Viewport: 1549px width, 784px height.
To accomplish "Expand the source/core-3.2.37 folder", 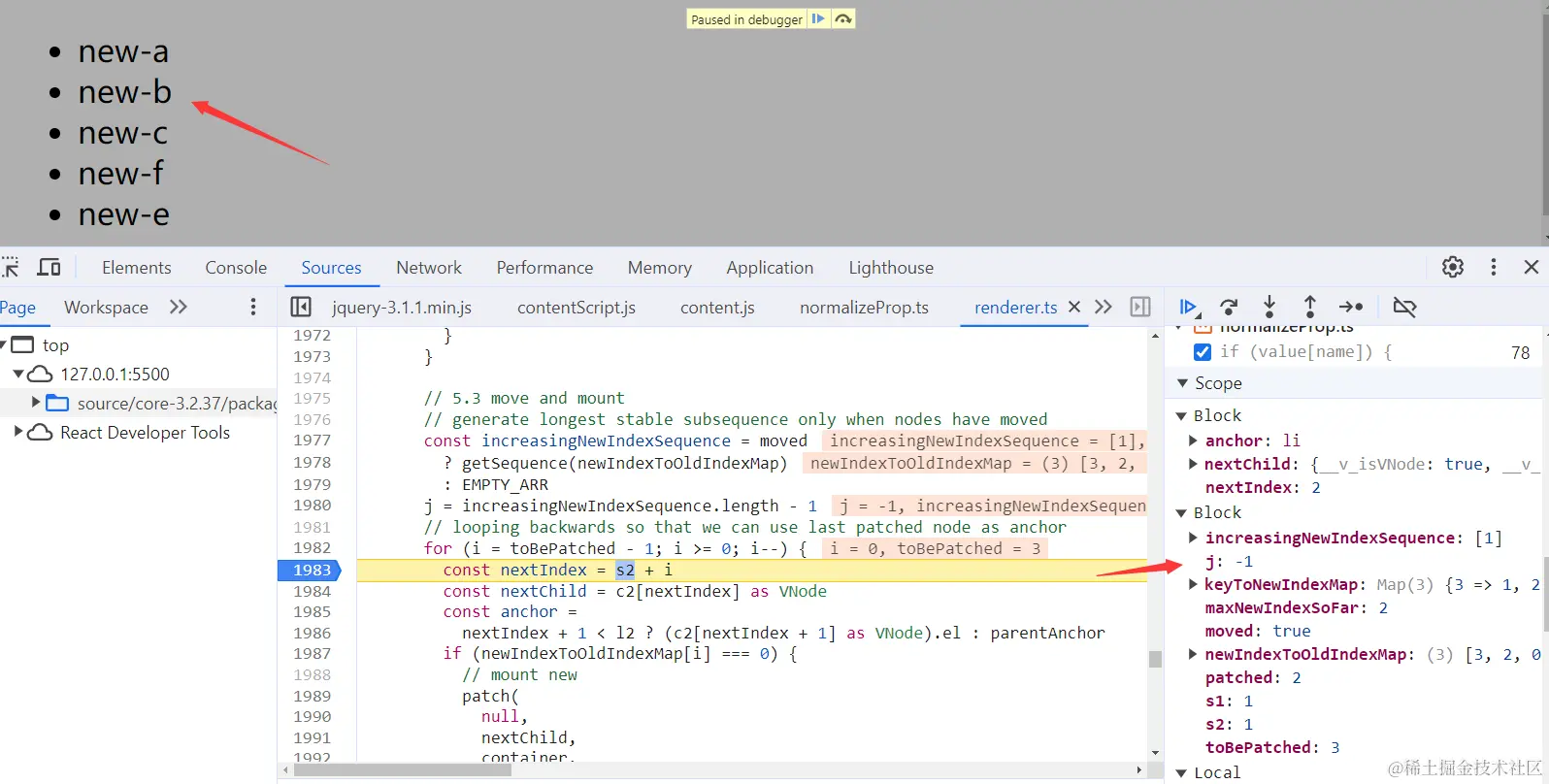I will 36,402.
